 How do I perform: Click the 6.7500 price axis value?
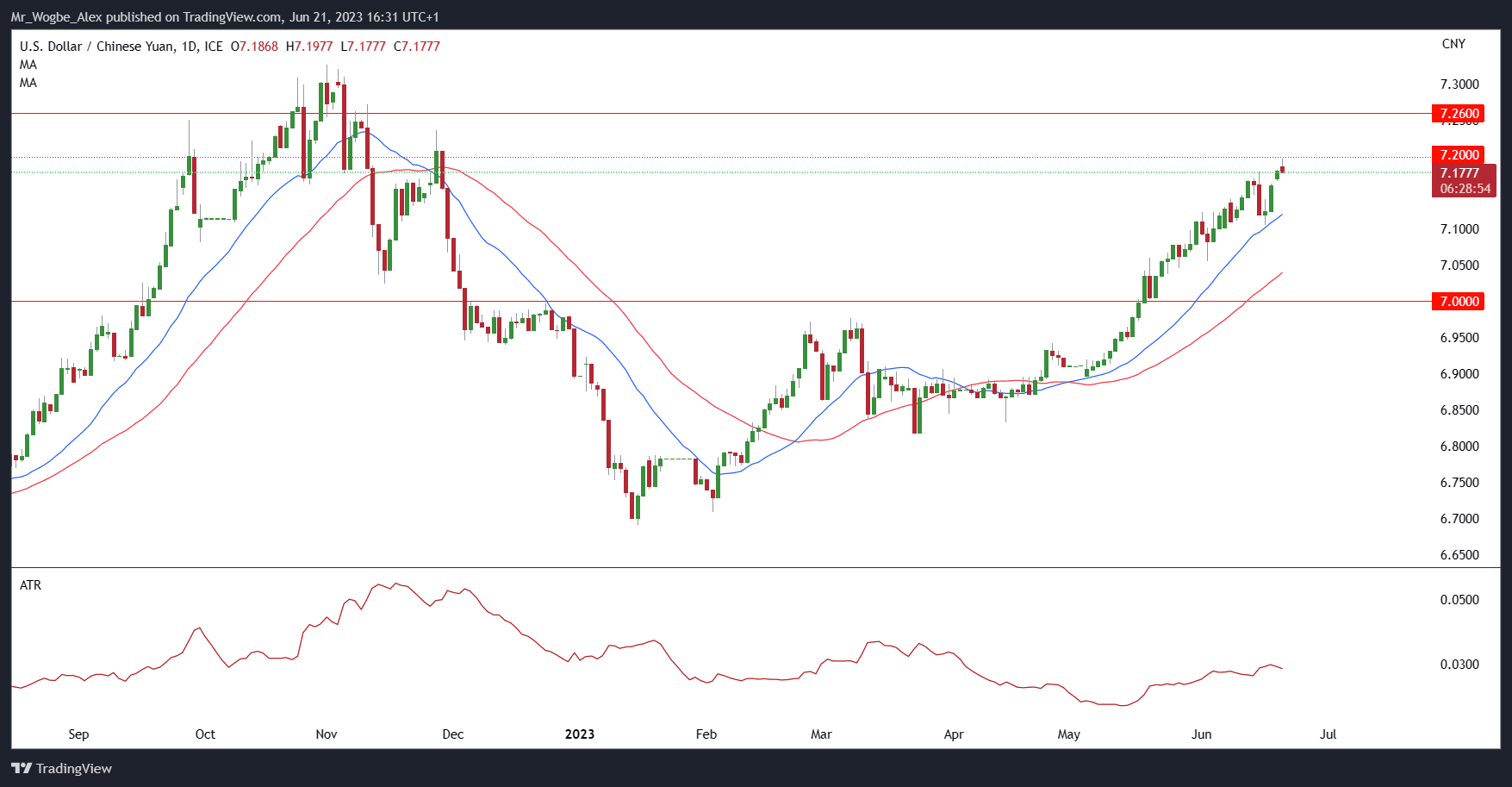click(x=1459, y=483)
